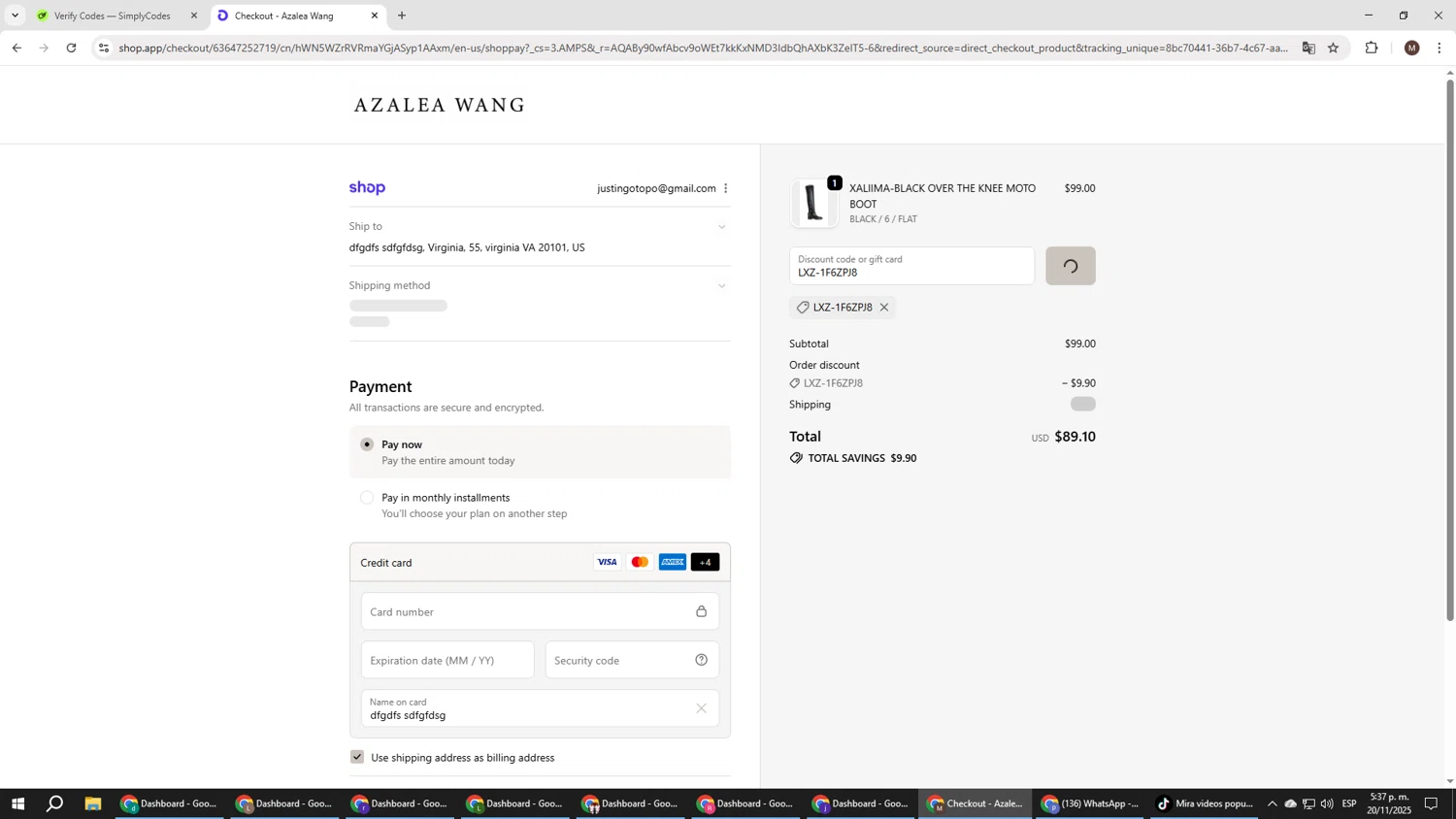Switch to the TikTok Mira videos window
This screenshot has width=1456, height=819.
(1205, 803)
